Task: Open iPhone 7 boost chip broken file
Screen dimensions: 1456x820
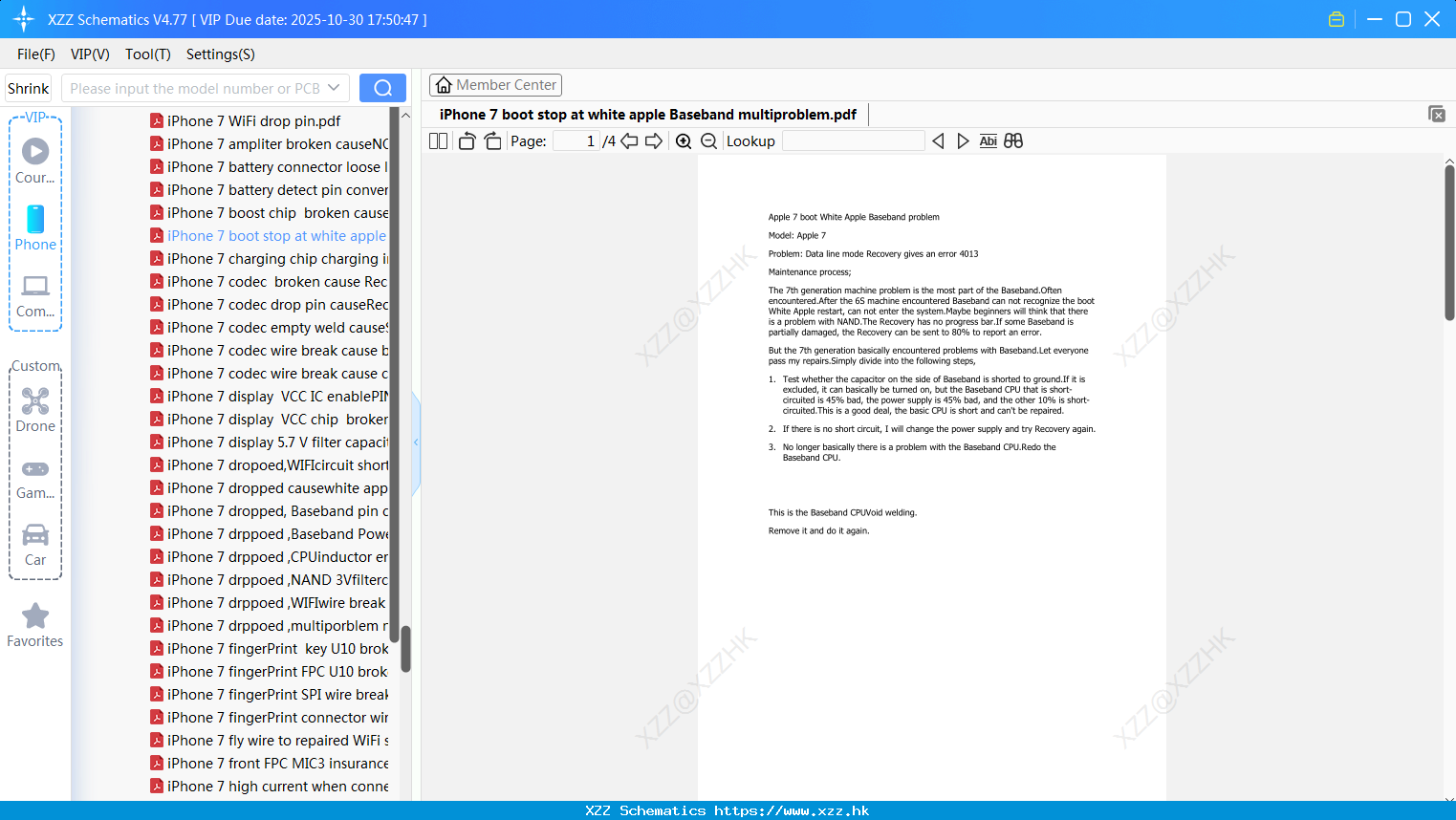Action: pos(269,212)
